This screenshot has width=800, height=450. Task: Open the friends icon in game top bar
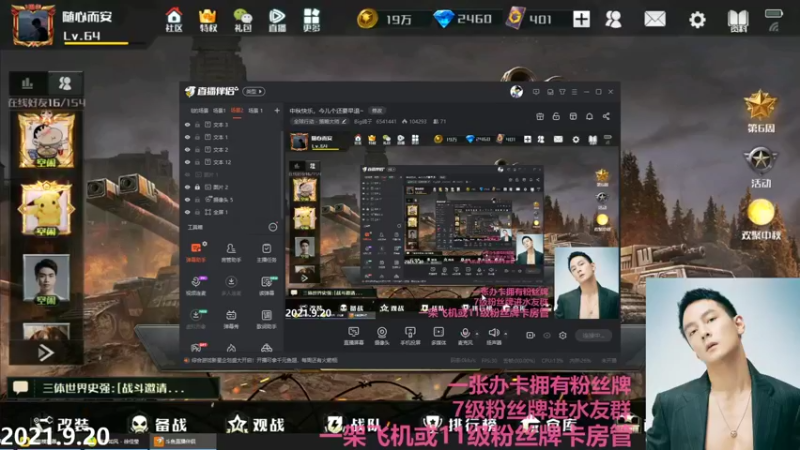coord(613,19)
